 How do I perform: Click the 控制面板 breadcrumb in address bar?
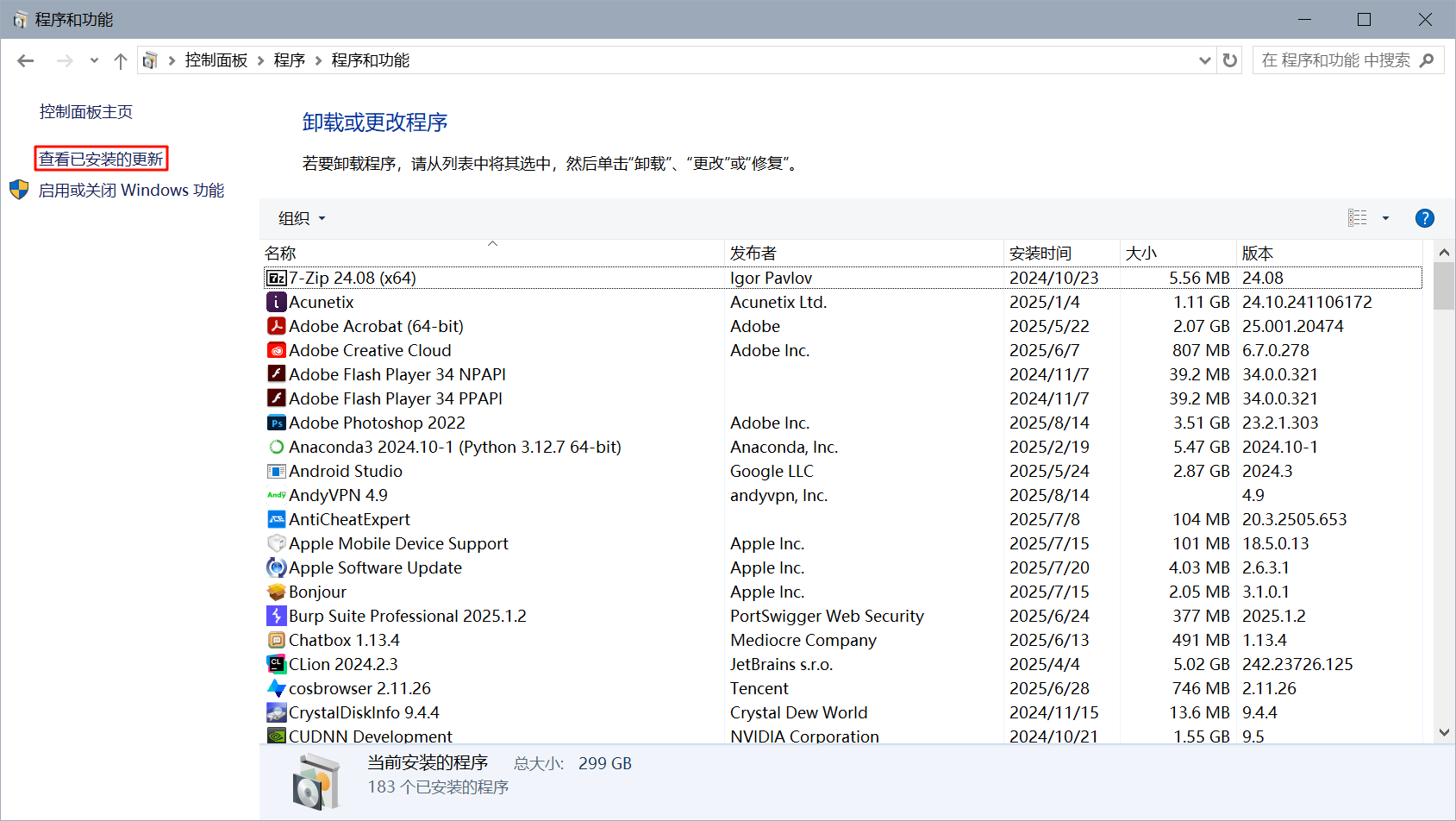[216, 60]
